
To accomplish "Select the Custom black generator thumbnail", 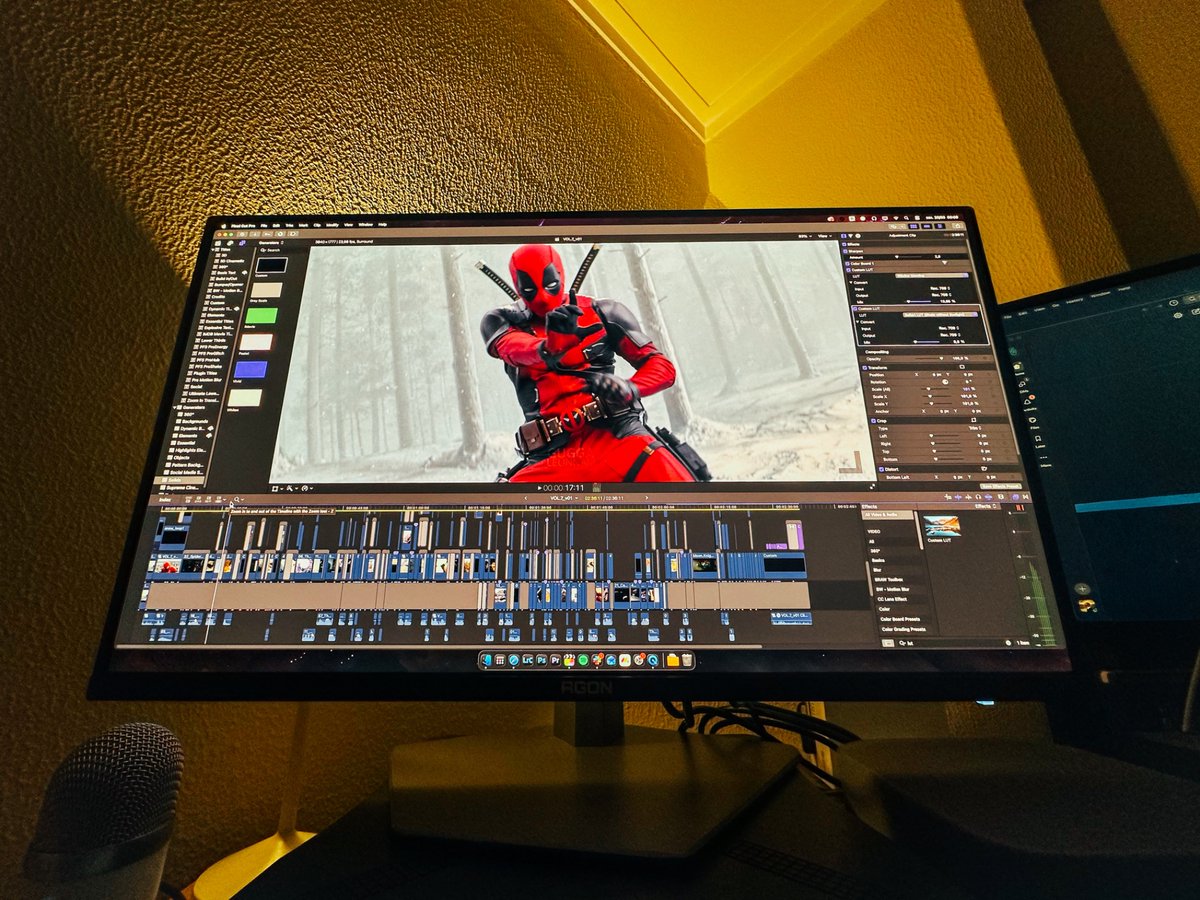I will pyautogui.click(x=272, y=265).
